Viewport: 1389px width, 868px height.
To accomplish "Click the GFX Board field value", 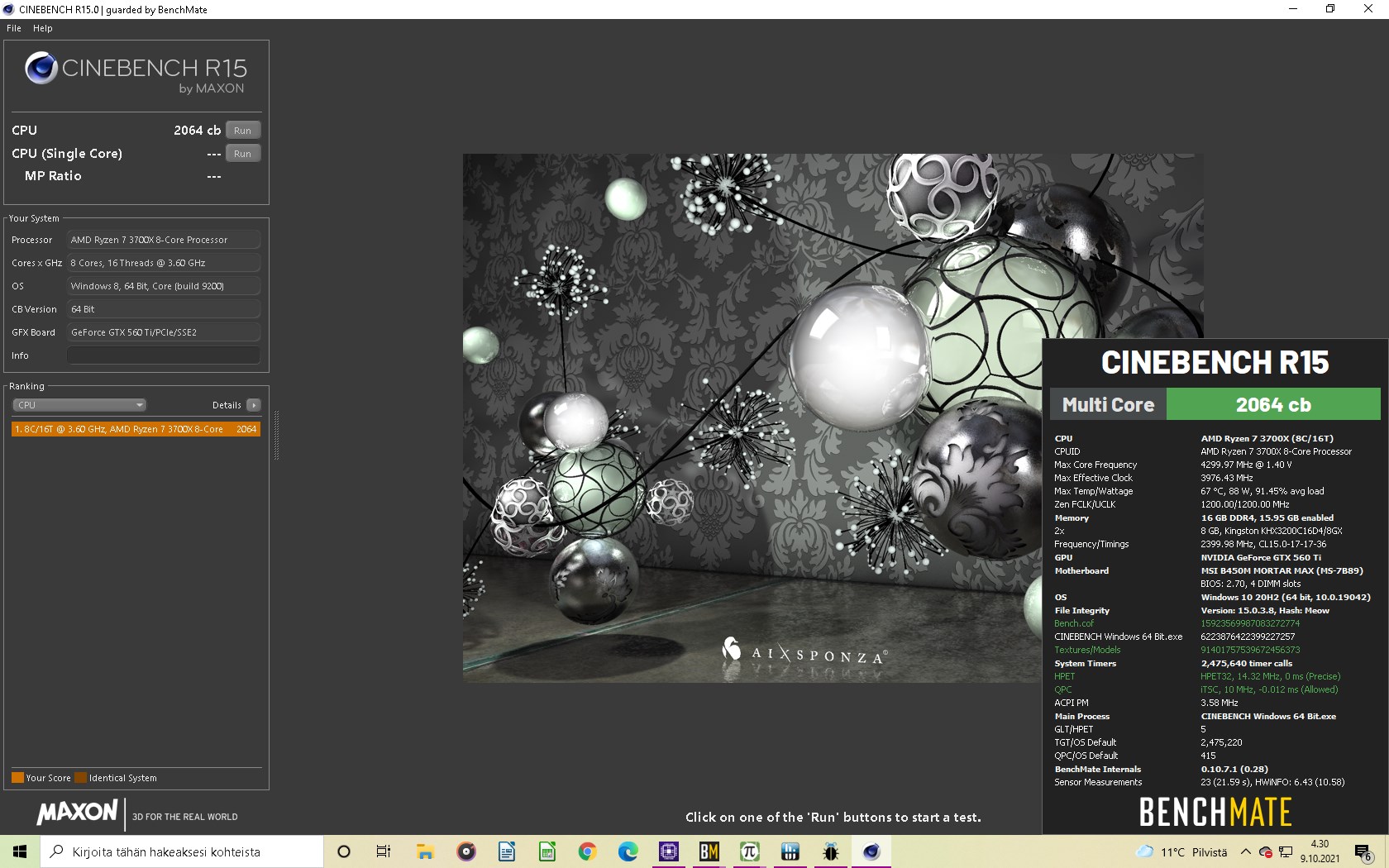I will coord(164,332).
